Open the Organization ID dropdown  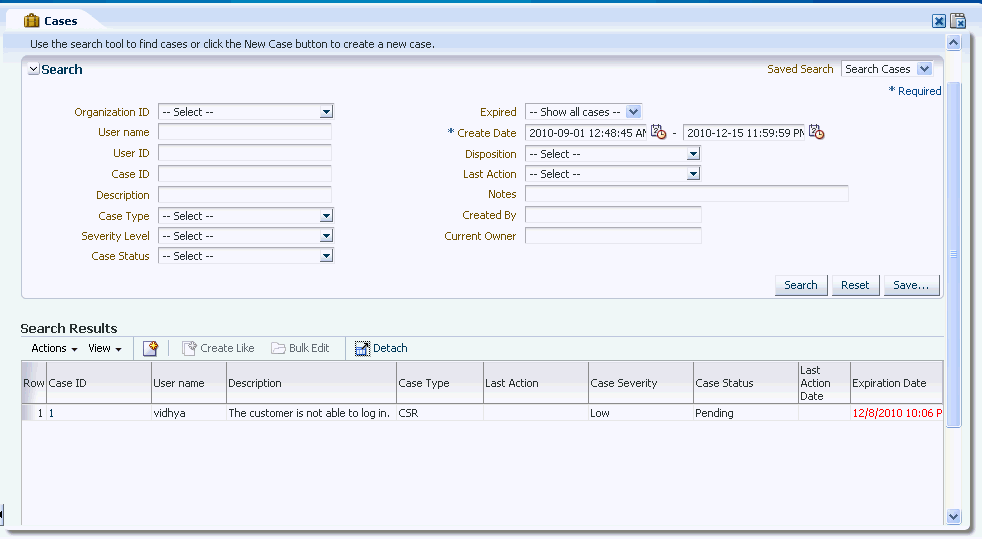(326, 112)
